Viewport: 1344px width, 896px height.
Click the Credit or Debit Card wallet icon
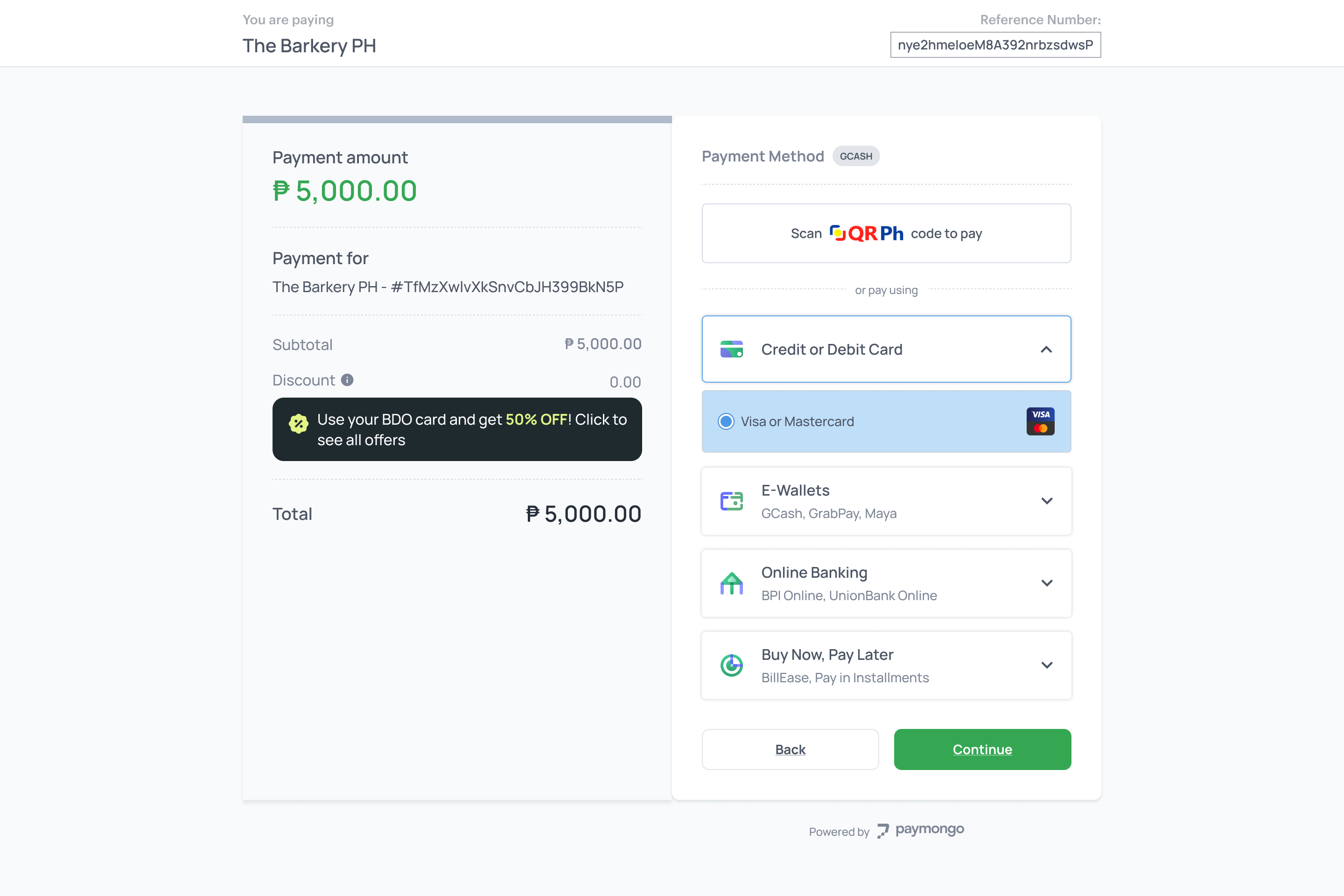[x=731, y=349]
